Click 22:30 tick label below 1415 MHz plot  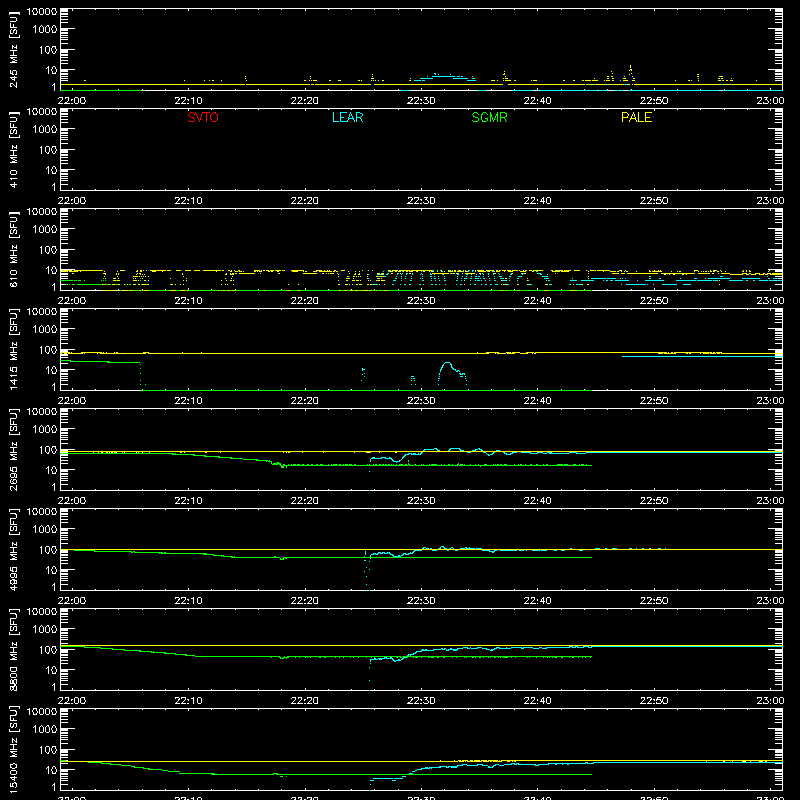(421, 401)
